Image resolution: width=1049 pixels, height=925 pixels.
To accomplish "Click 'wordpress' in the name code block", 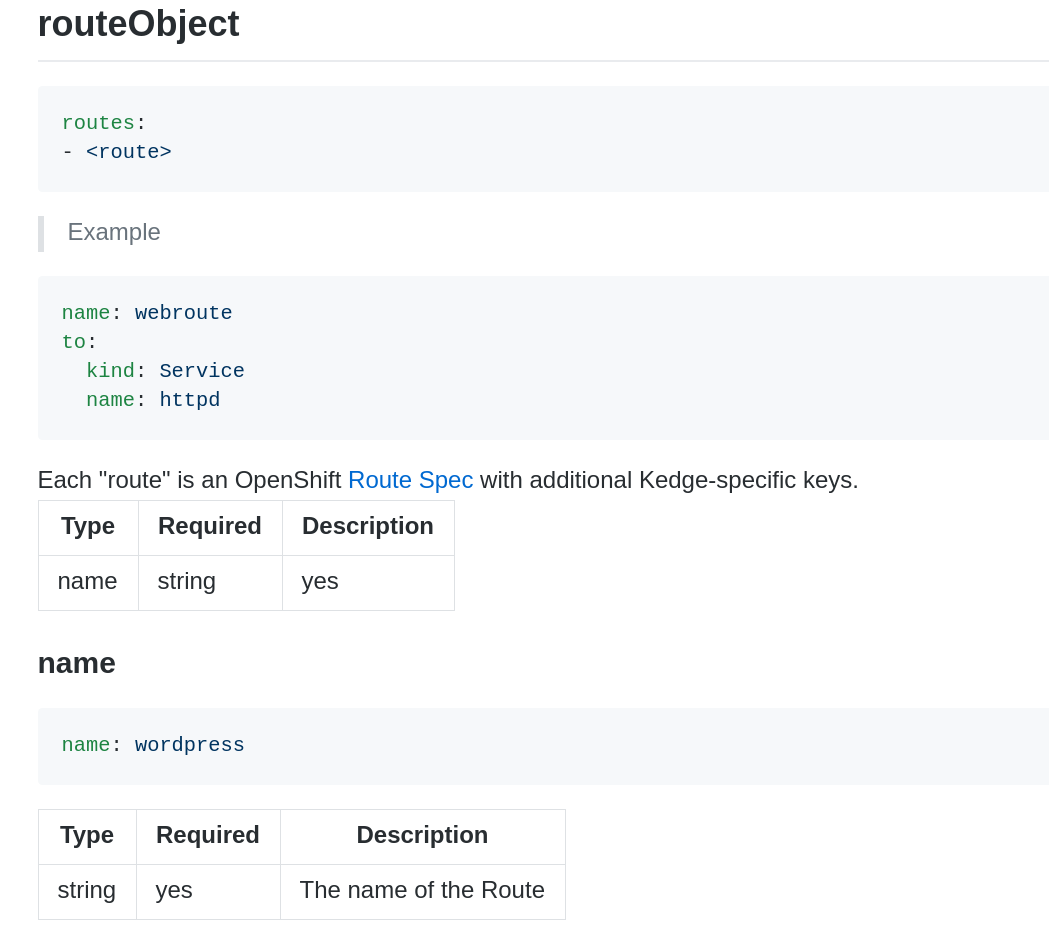I will point(189,745).
